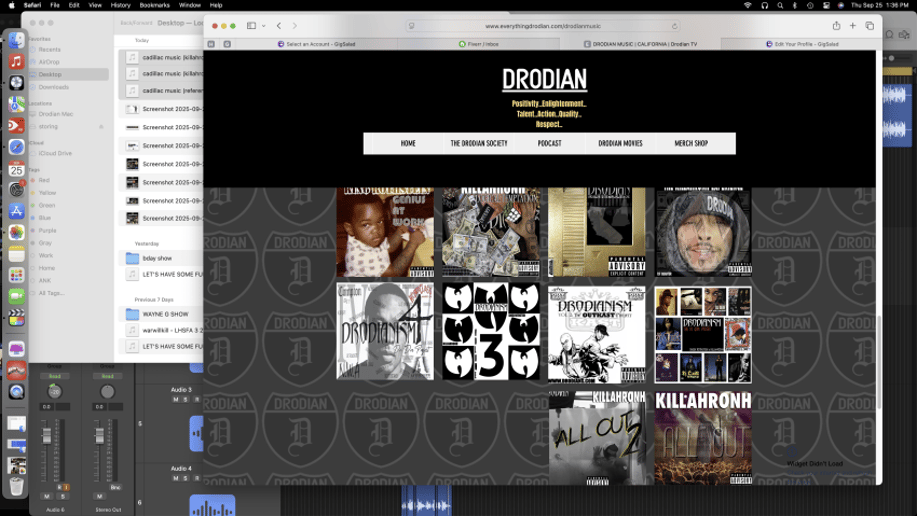Open Final Cut Pro from the Dock

[x=16, y=318]
